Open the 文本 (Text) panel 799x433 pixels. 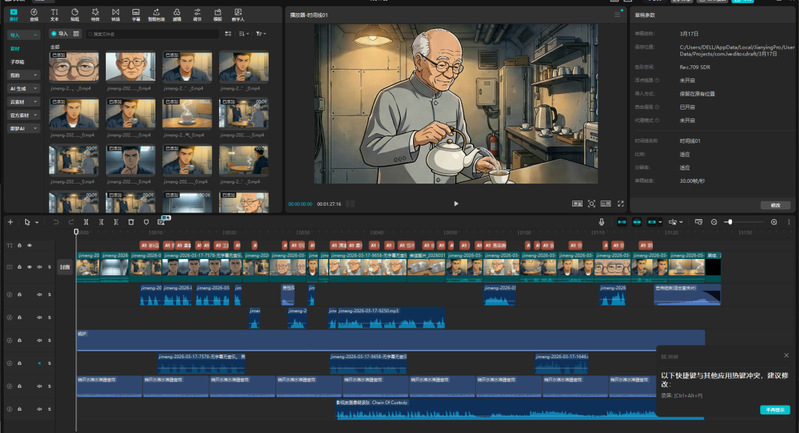[55, 14]
